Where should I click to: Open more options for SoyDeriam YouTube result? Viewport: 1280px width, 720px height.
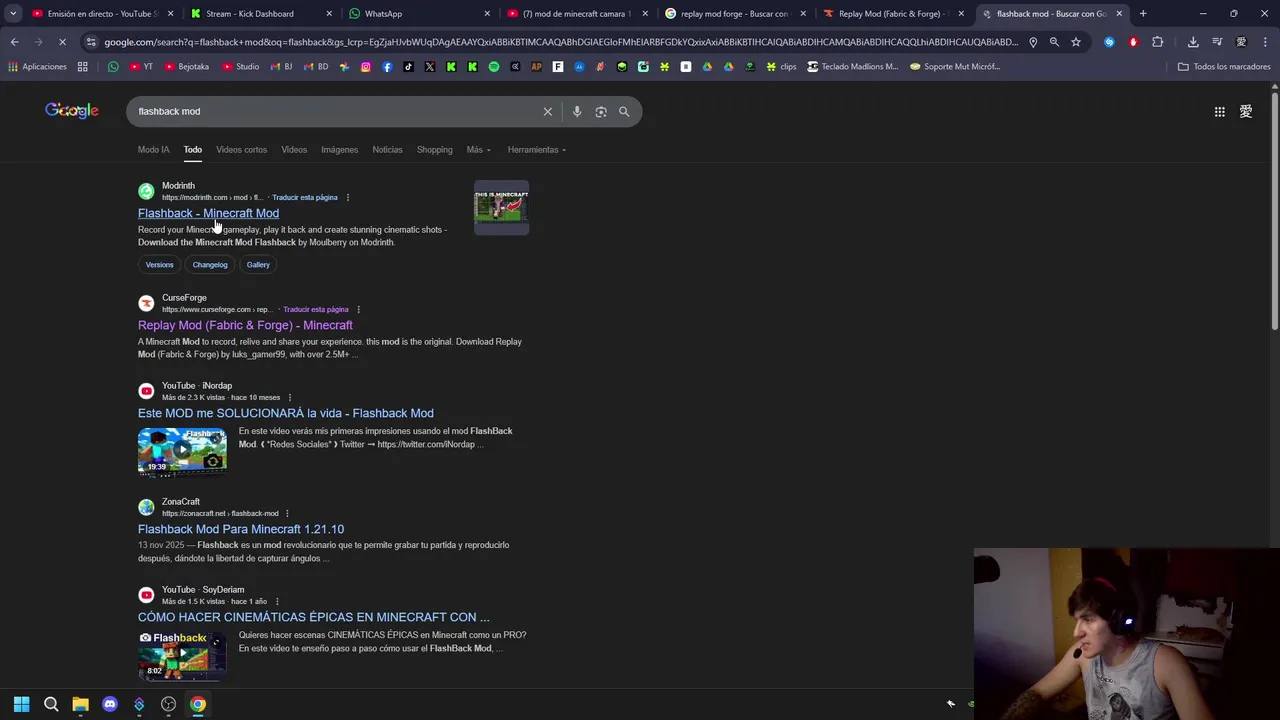point(277,602)
